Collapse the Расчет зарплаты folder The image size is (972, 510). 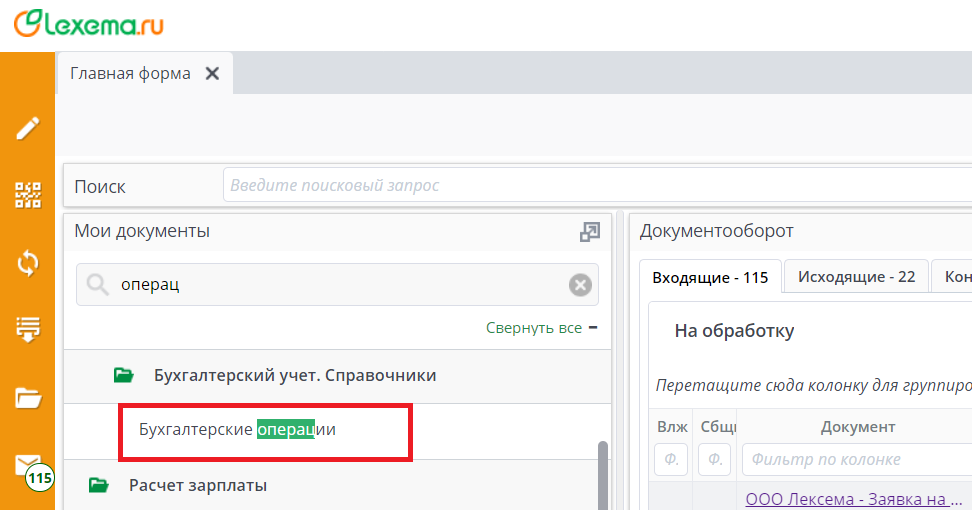(x=98, y=486)
